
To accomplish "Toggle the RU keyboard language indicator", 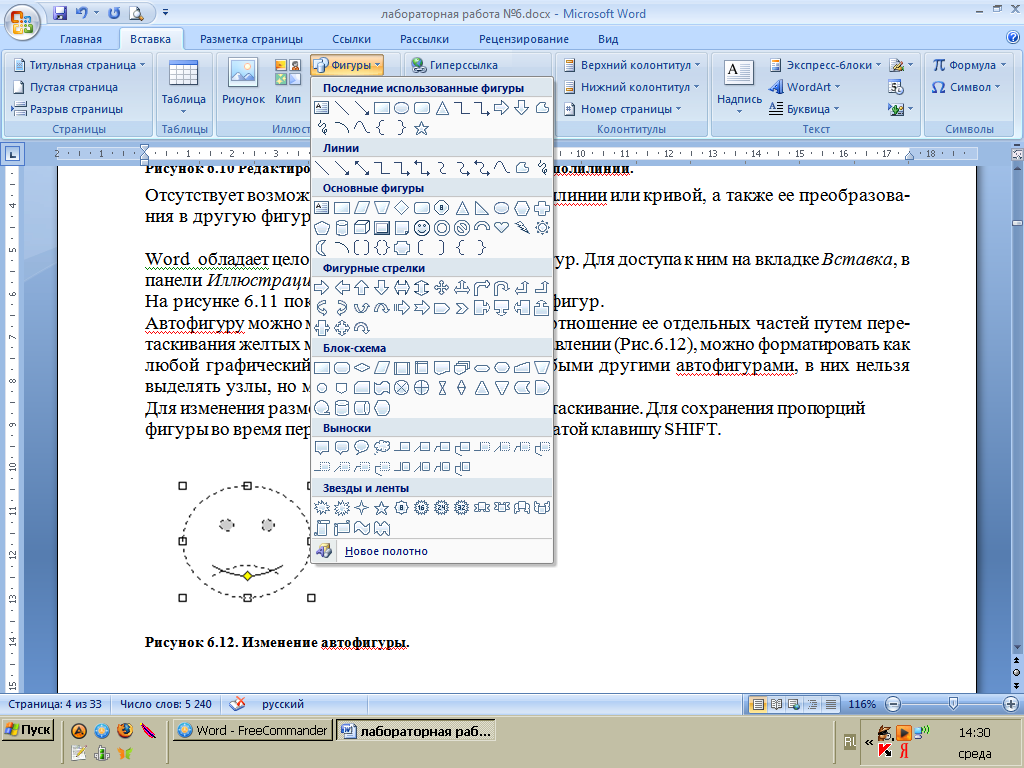I will 849,741.
